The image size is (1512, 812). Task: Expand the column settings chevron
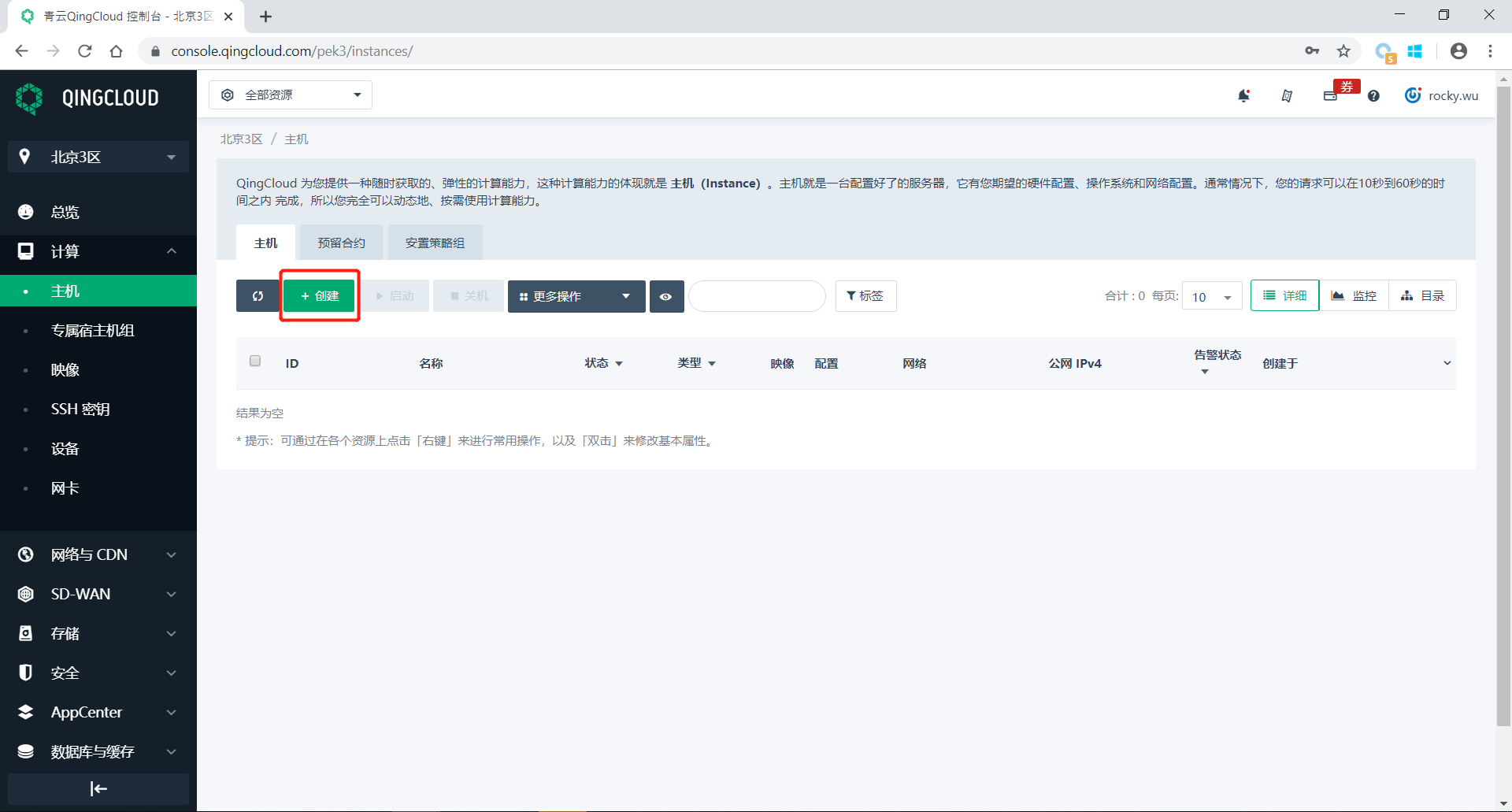click(1447, 363)
